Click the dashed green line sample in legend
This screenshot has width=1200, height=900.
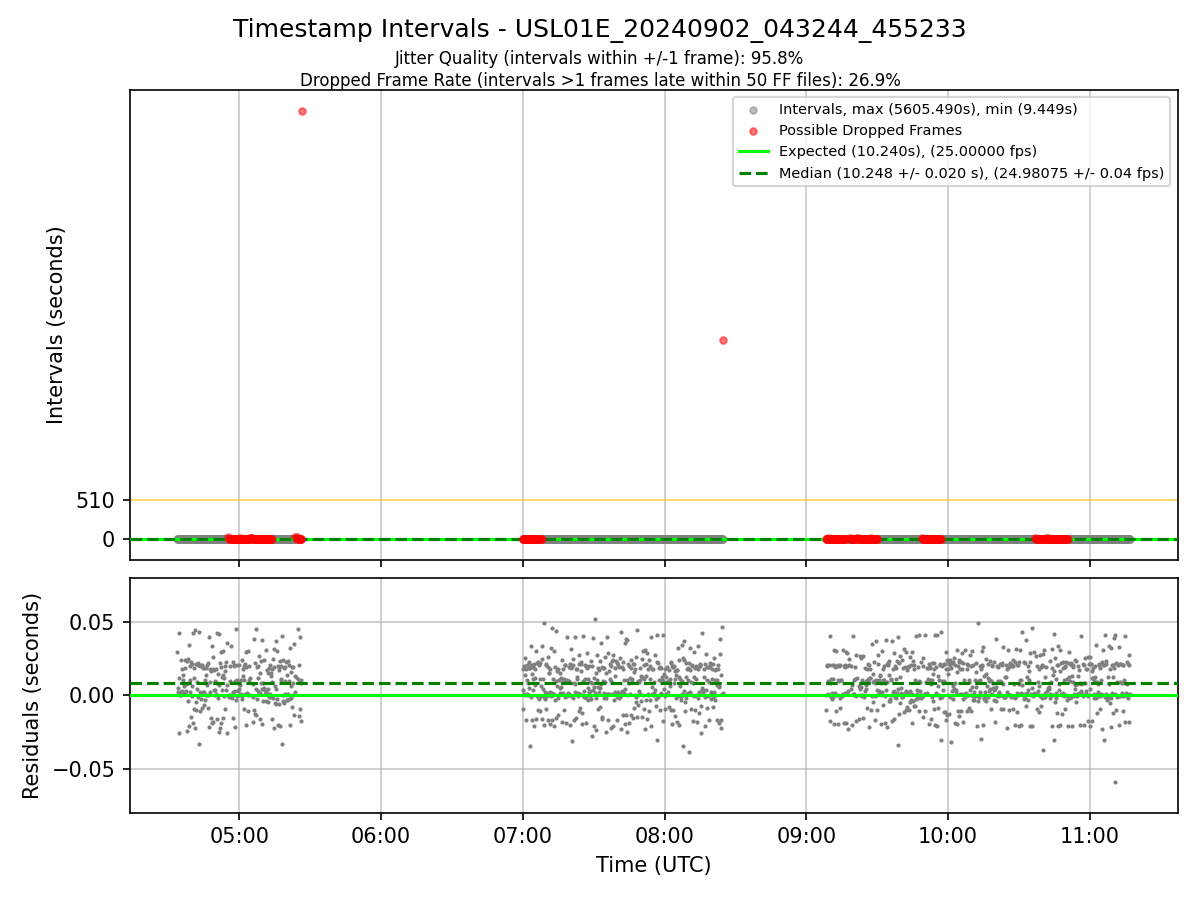754,173
